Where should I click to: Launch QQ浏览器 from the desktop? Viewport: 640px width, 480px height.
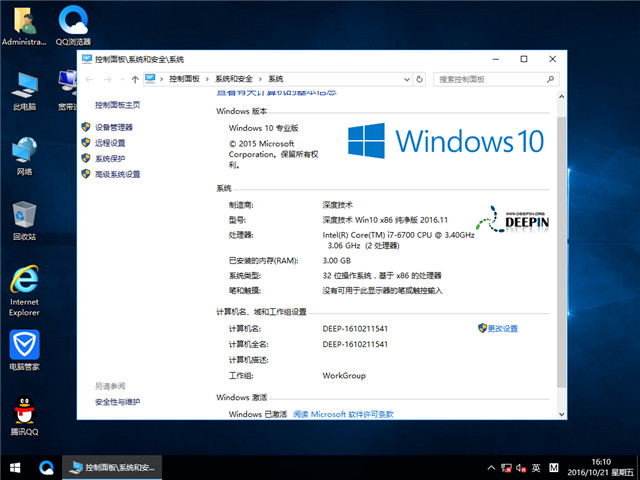coord(73,25)
